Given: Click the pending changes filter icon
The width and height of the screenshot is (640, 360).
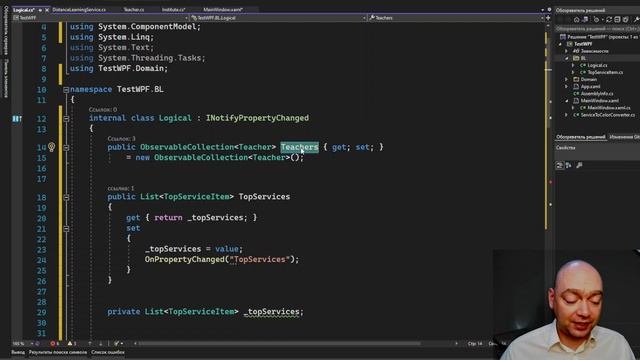Looking at the screenshot, I should pyautogui.click(x=597, y=19).
